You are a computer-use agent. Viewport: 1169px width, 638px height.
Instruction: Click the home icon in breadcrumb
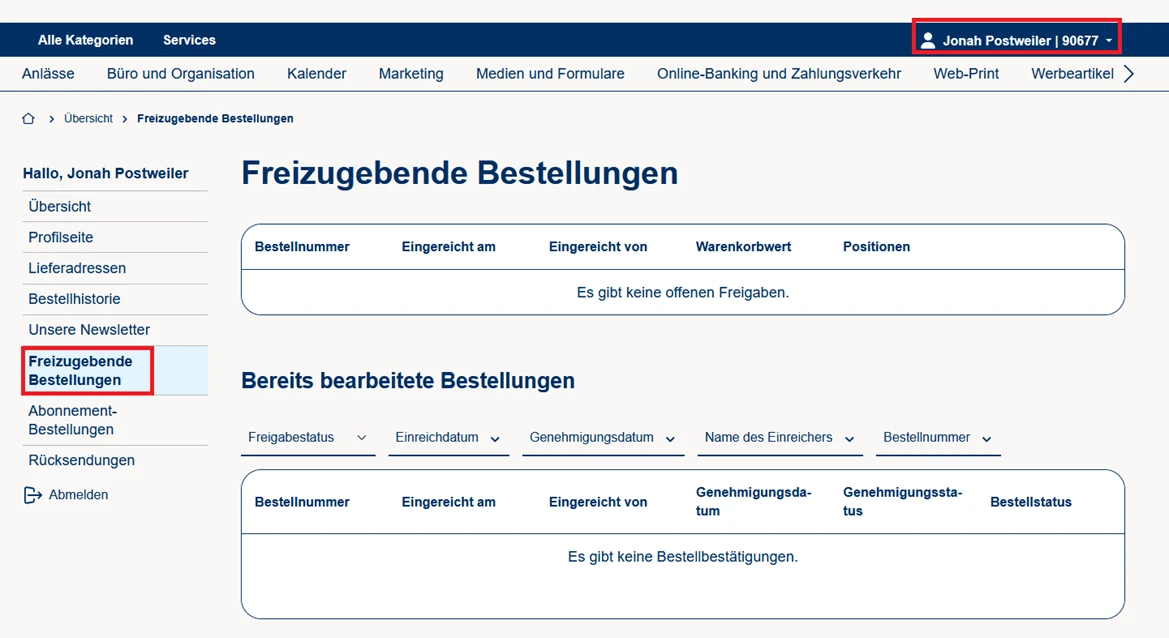pyautogui.click(x=28, y=119)
